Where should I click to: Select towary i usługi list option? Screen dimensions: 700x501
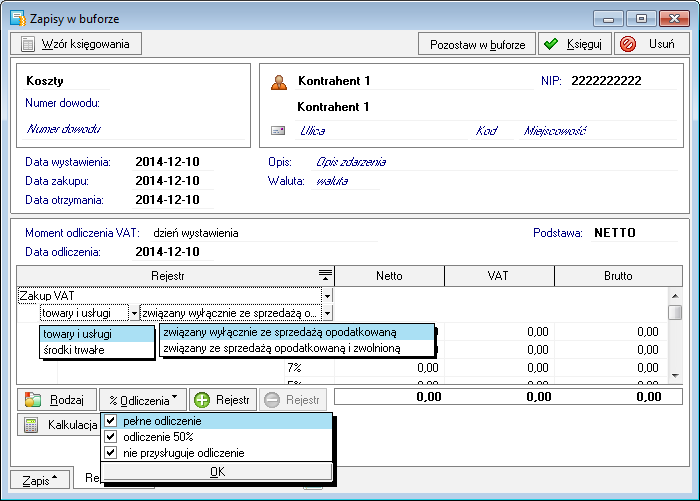[x=97, y=334]
